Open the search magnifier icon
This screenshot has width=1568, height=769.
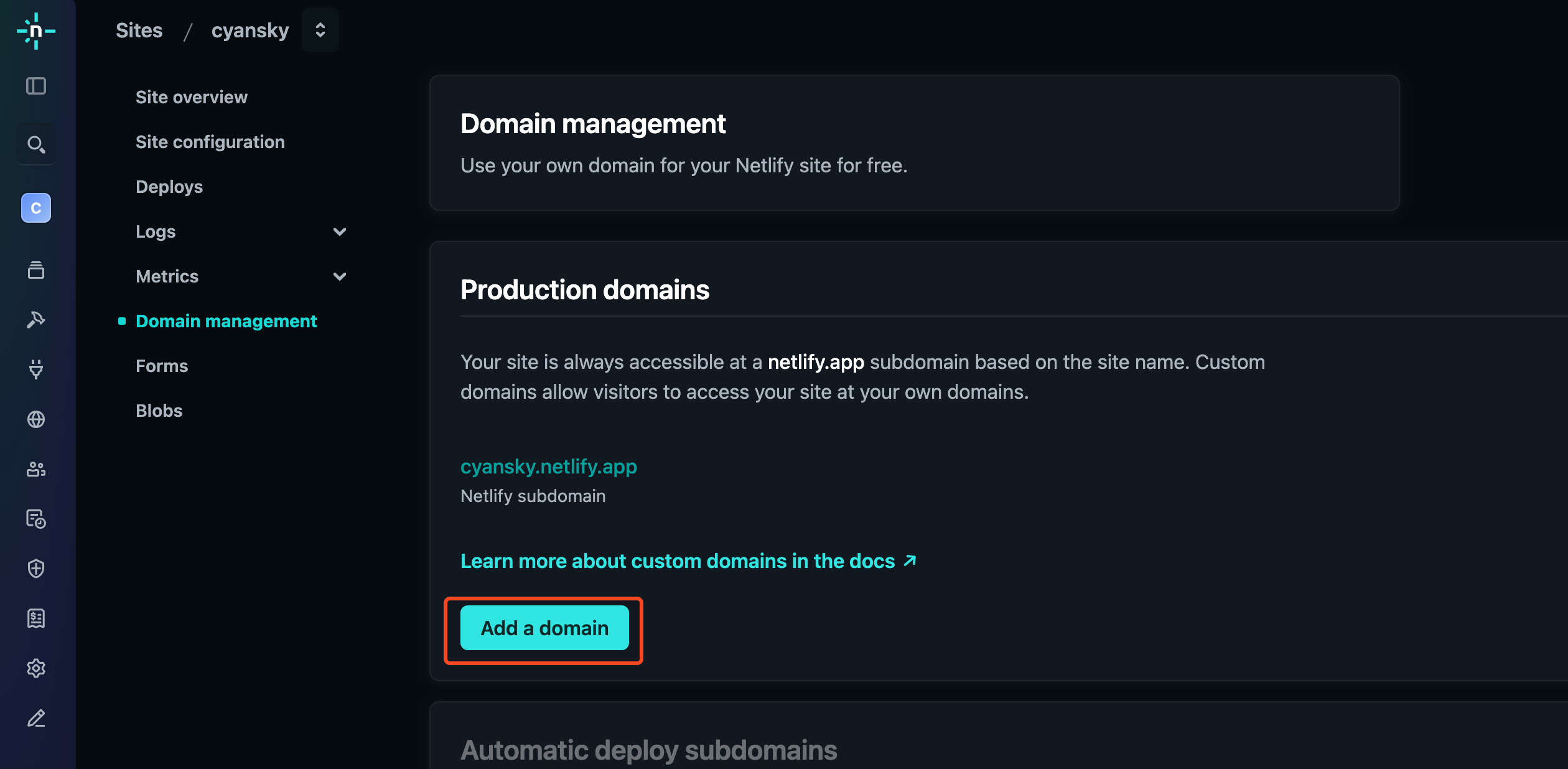[x=36, y=144]
